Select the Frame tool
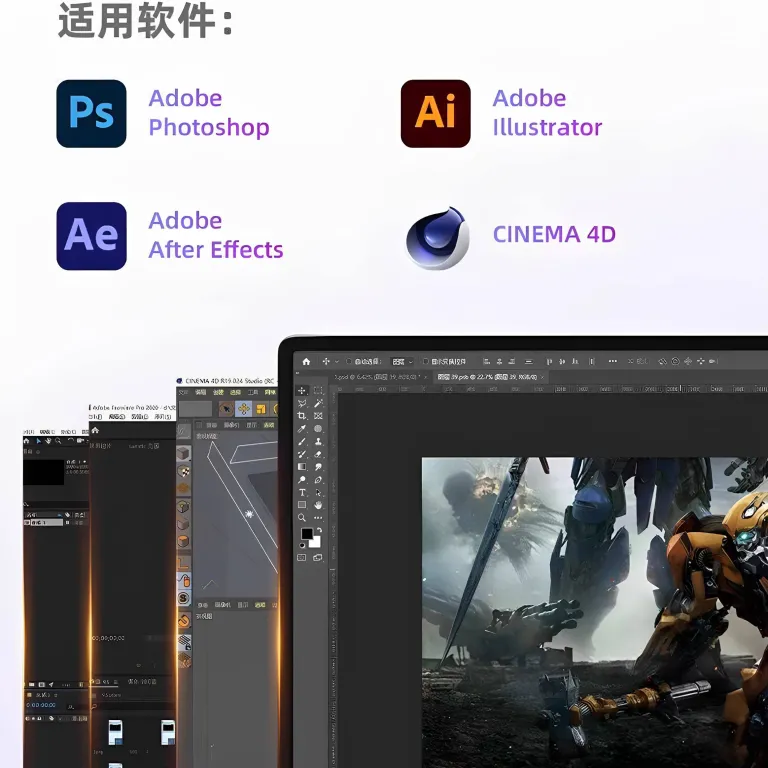Image resolution: width=768 pixels, height=768 pixels. click(318, 416)
